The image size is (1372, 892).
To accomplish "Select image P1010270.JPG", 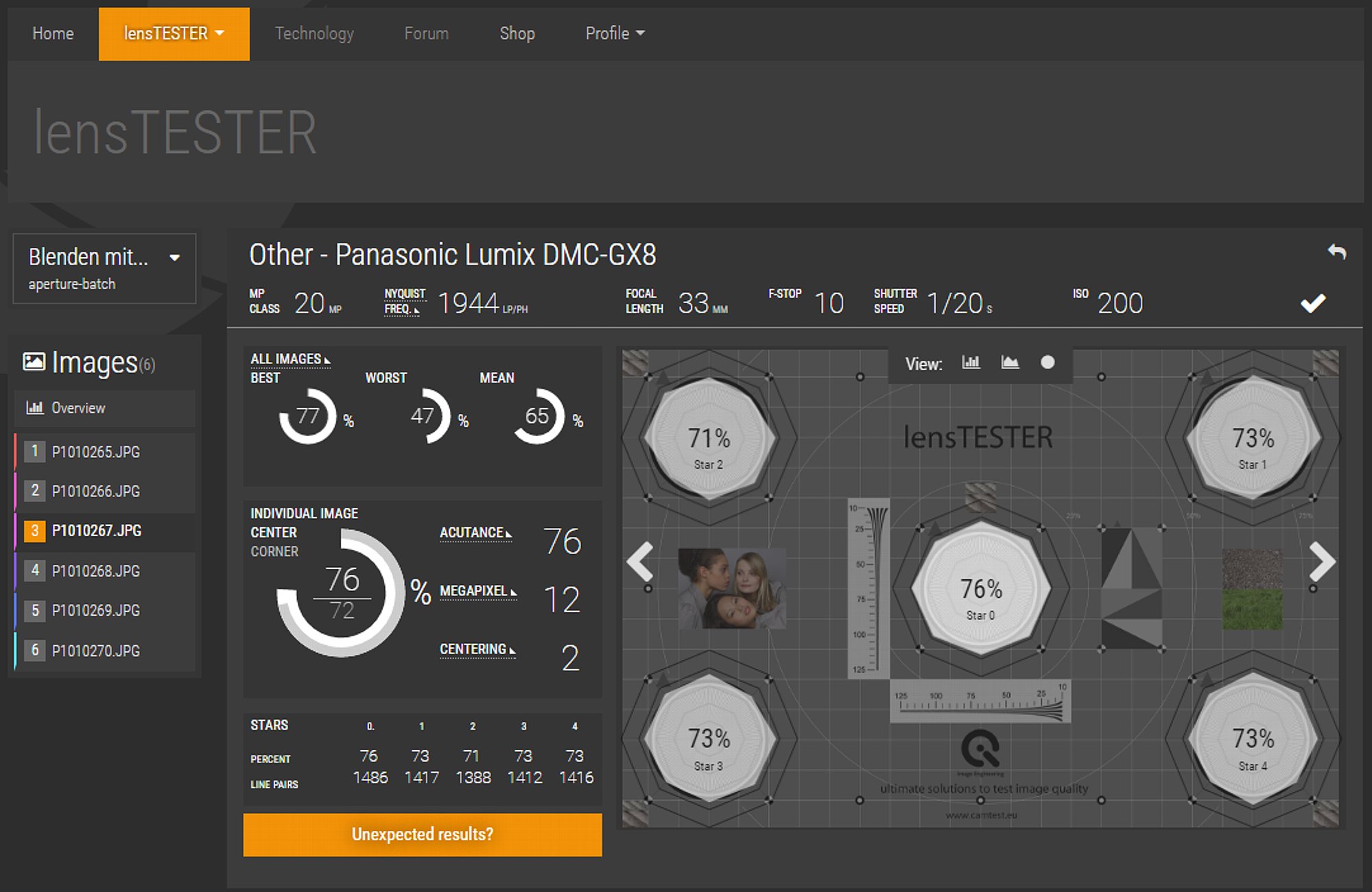I will (105, 650).
